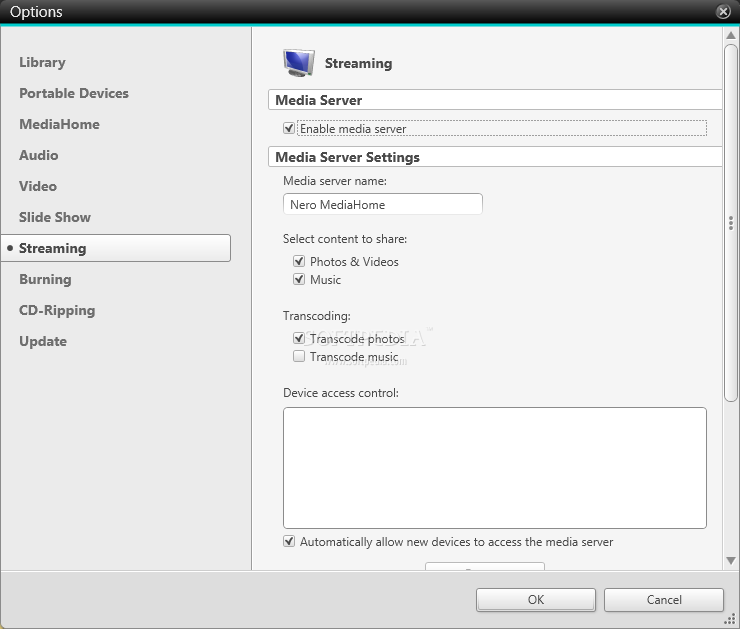Click the media server name field

383,204
